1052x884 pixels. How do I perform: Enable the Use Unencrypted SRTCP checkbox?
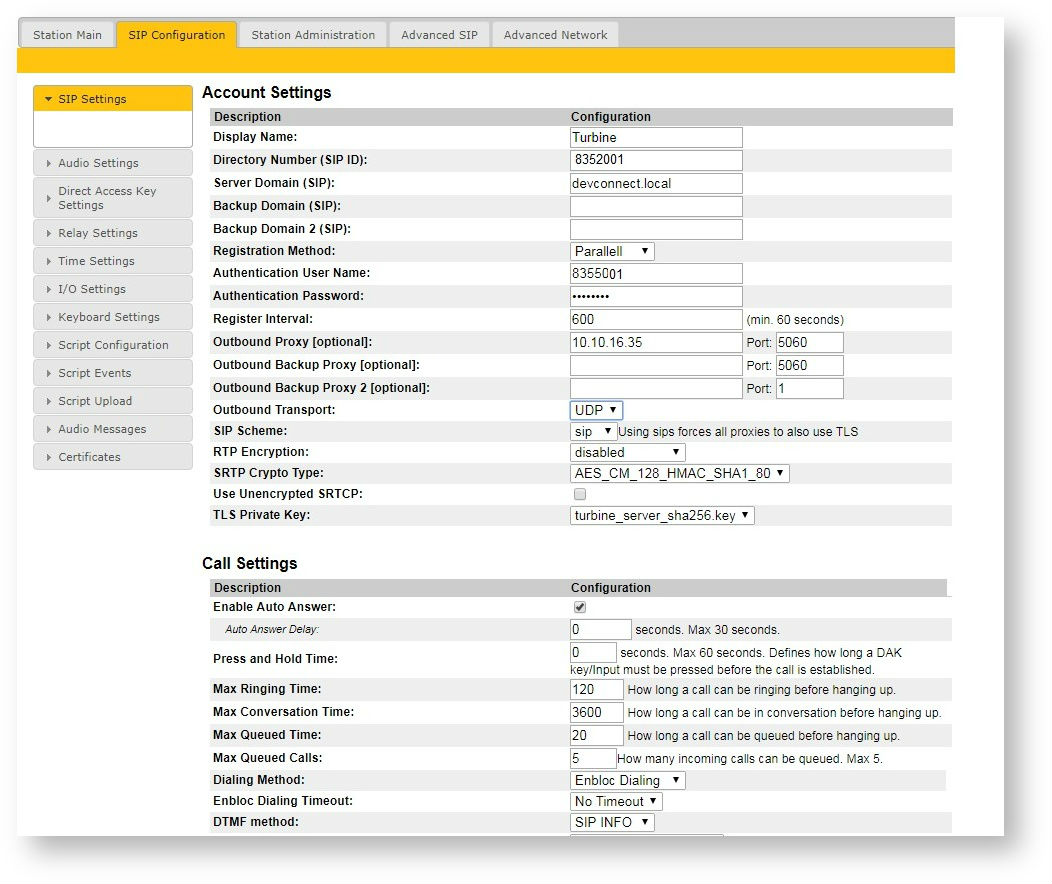point(580,494)
